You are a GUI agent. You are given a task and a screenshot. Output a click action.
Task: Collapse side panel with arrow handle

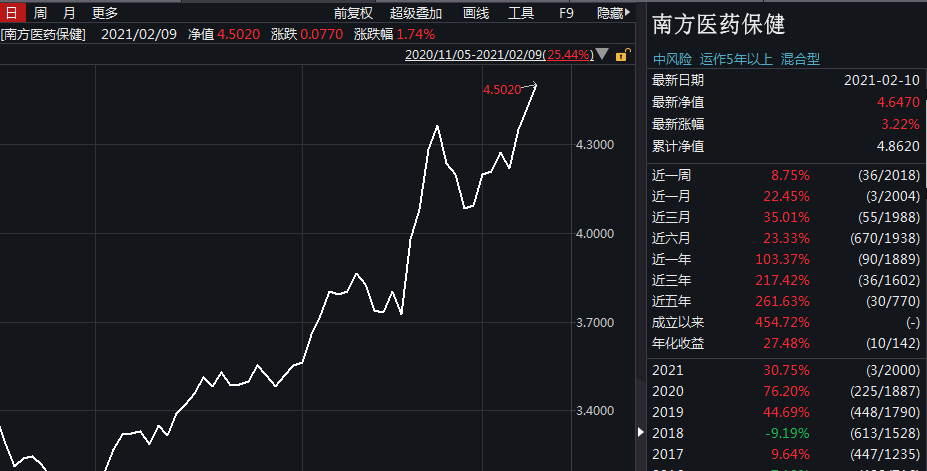[641, 433]
